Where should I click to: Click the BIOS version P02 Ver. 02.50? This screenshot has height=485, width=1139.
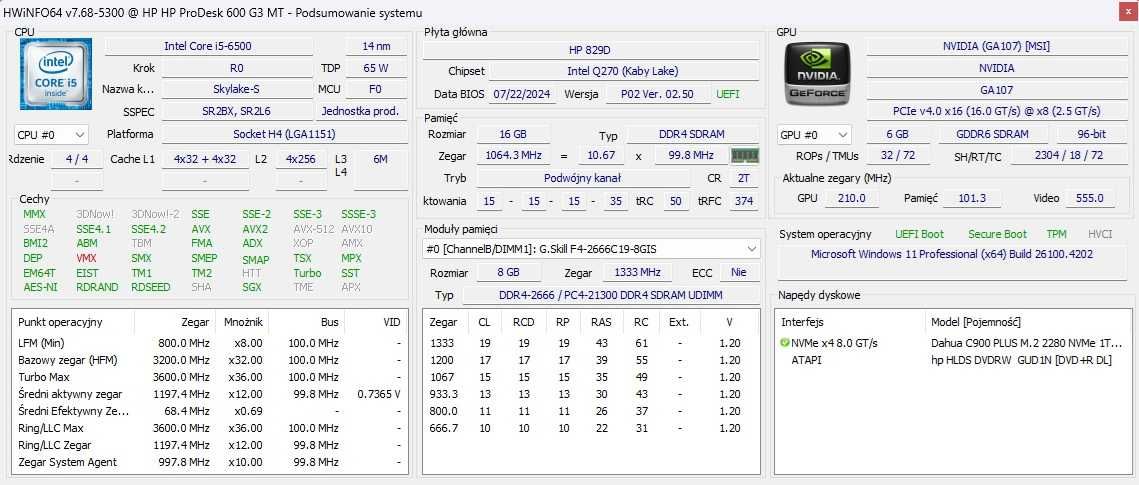point(657,94)
